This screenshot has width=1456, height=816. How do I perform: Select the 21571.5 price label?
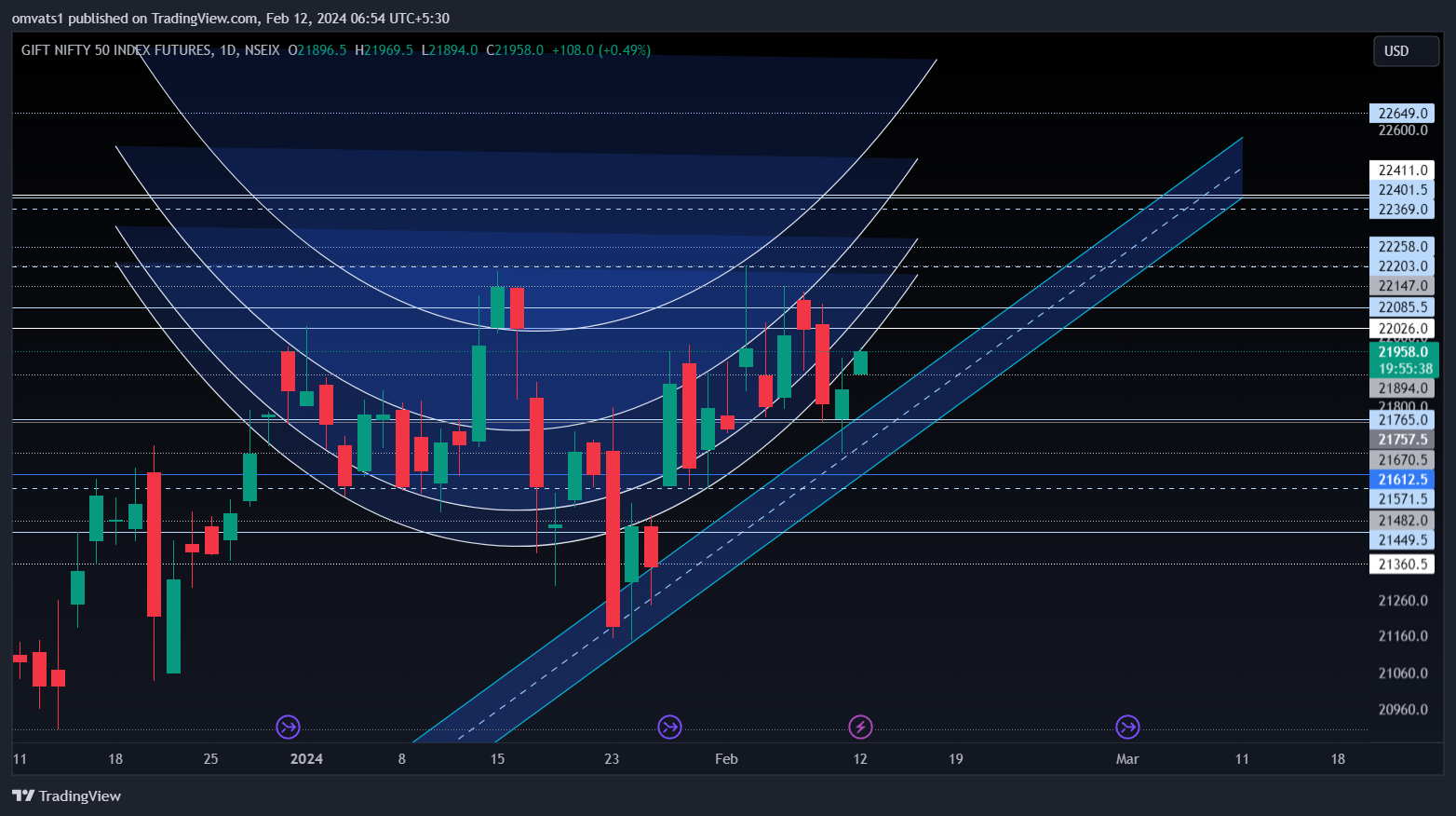1402,499
